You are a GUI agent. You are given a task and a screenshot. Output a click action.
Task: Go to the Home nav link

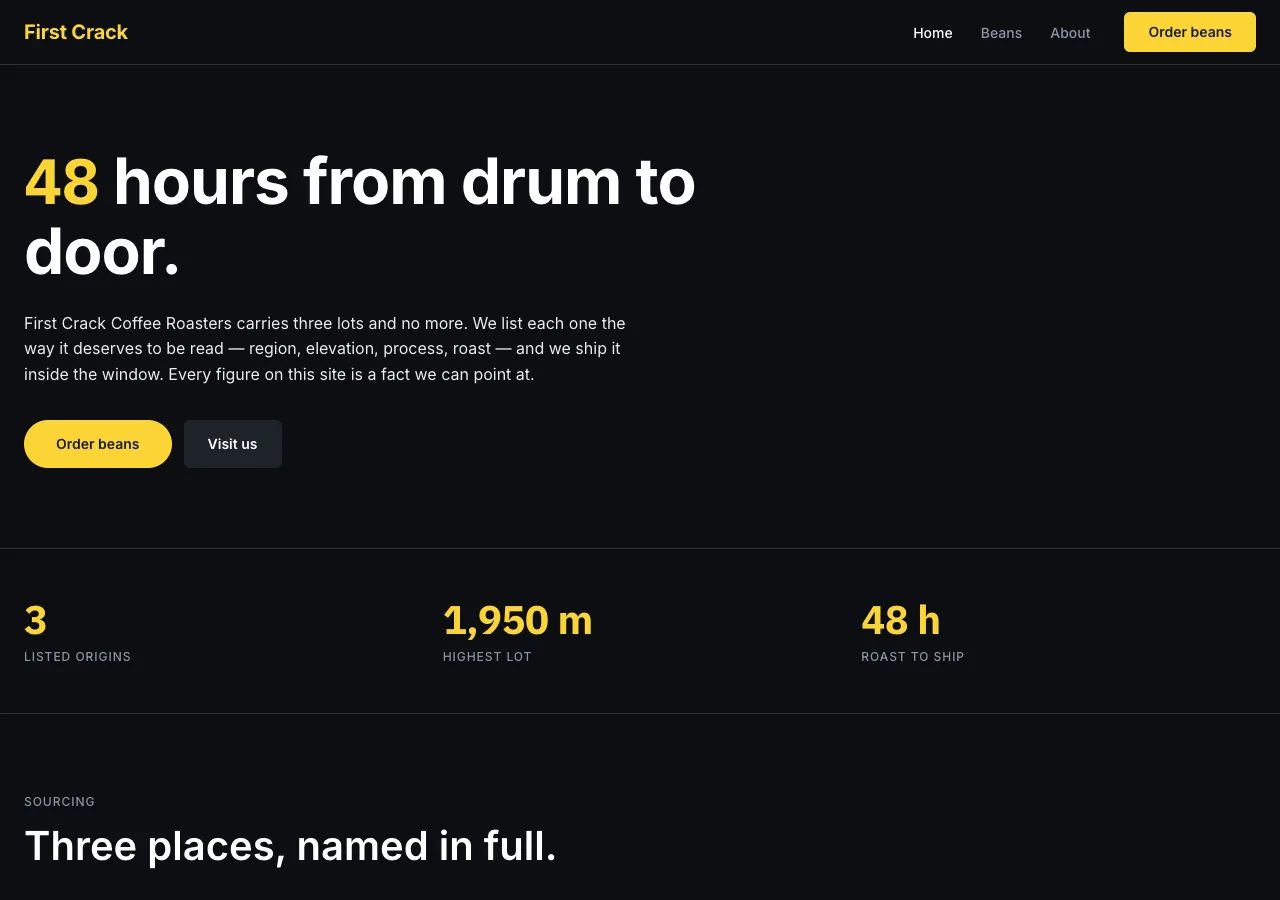click(x=932, y=33)
